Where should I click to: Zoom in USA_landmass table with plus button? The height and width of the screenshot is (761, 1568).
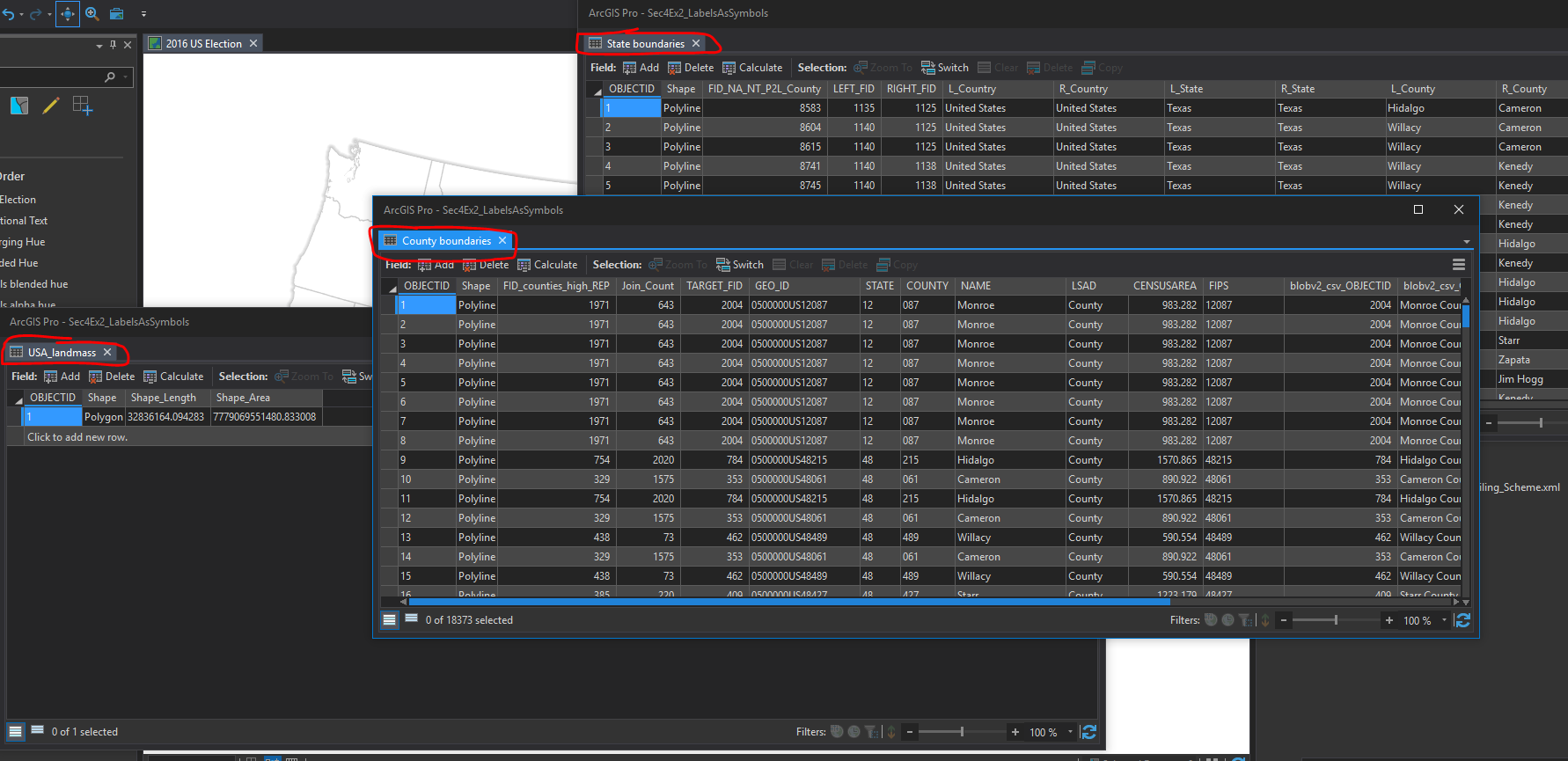(1015, 732)
